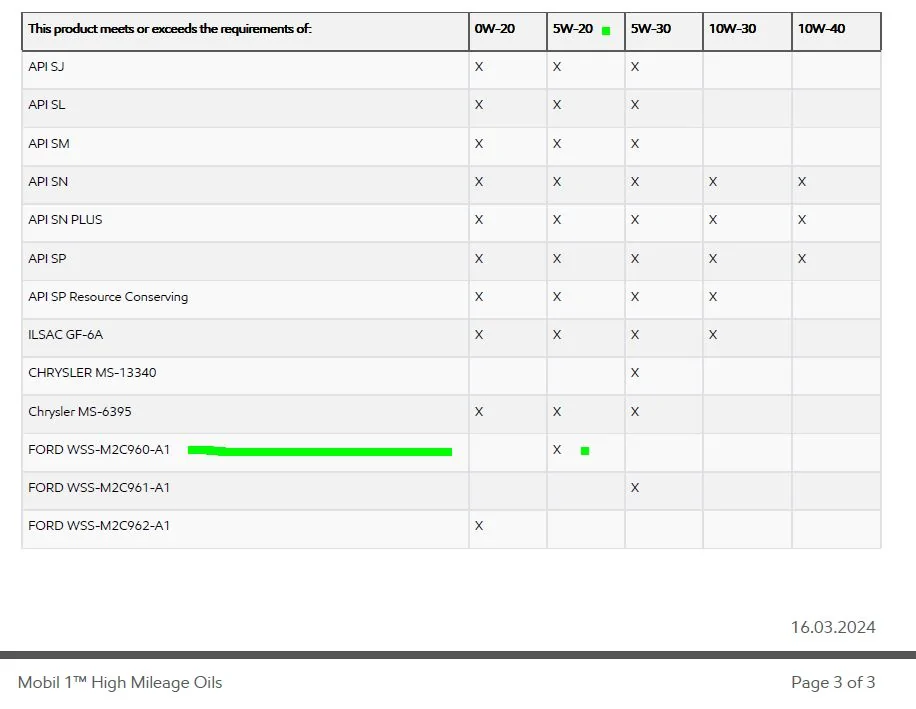916x709 pixels.
Task: Click the Chrysler MS-6395 label
Action: 79,412
